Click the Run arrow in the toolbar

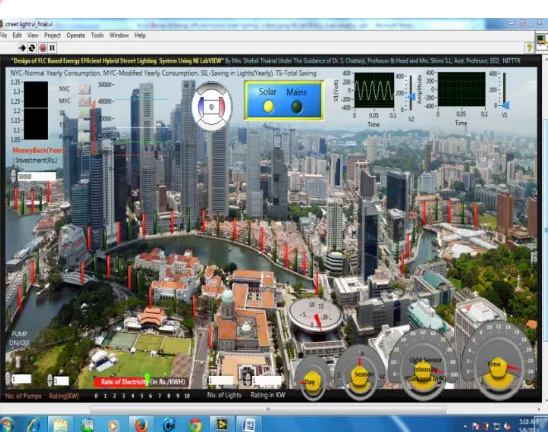tap(22, 48)
